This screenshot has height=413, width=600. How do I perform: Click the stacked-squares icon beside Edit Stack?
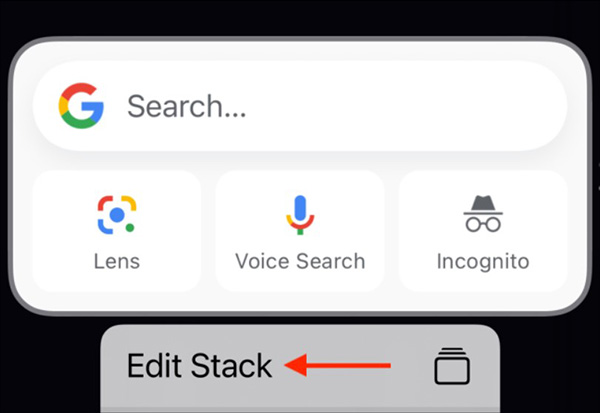tap(452, 366)
